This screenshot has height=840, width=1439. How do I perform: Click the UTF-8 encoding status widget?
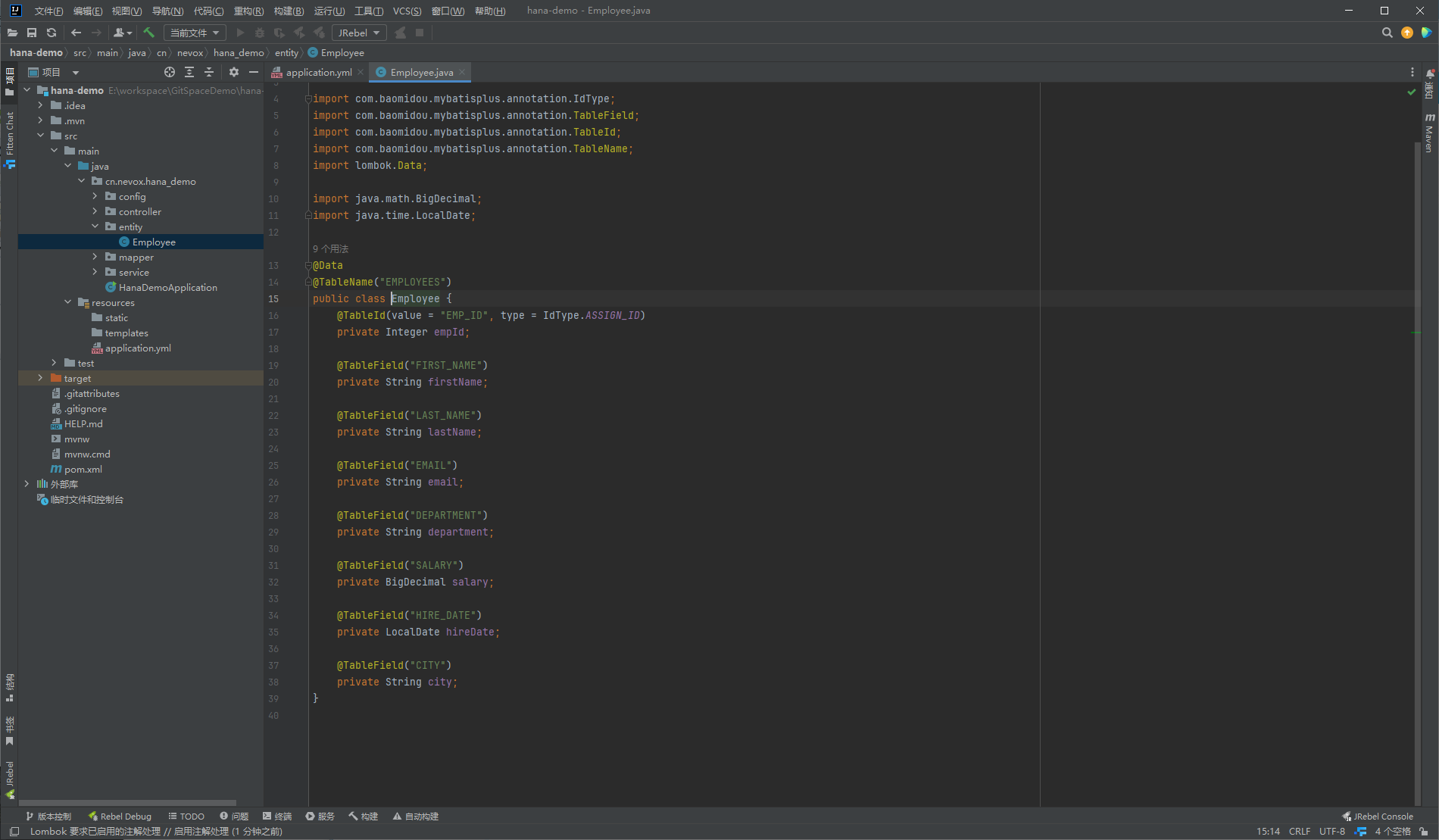click(x=1332, y=832)
